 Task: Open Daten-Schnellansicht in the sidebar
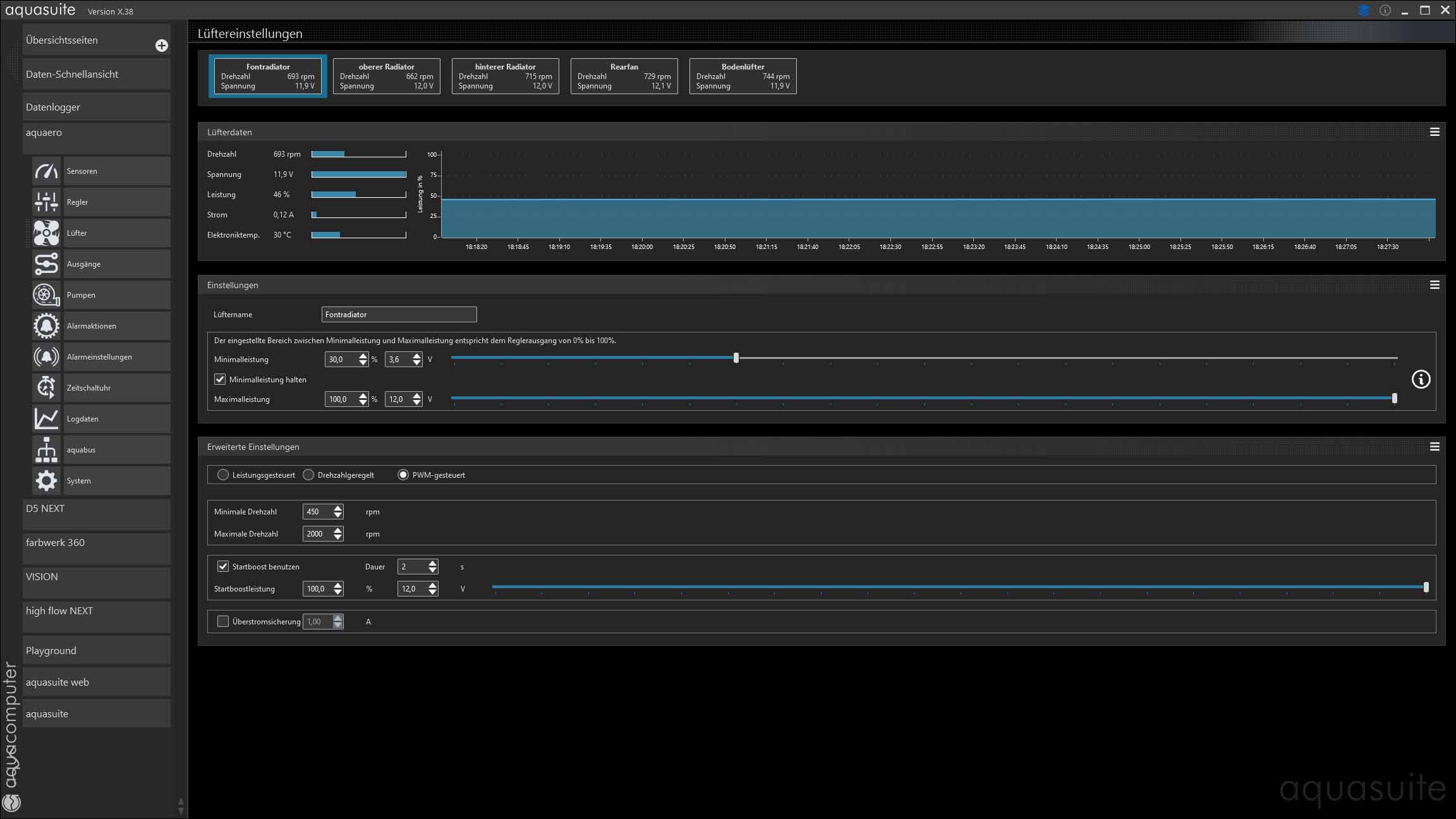[x=96, y=74]
